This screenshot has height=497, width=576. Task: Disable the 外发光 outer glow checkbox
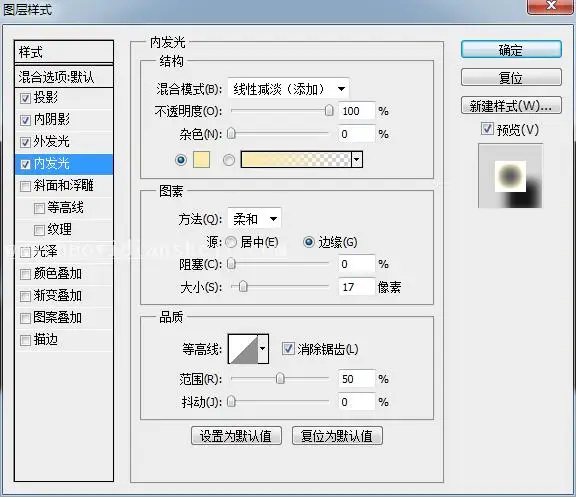click(x=25, y=143)
